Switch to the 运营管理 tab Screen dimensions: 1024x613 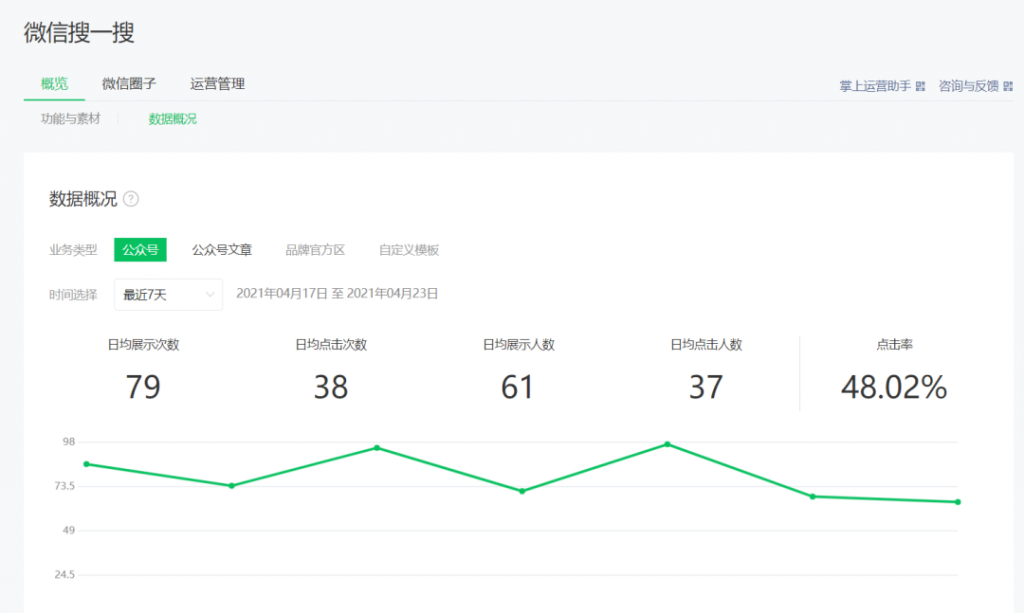coord(217,84)
